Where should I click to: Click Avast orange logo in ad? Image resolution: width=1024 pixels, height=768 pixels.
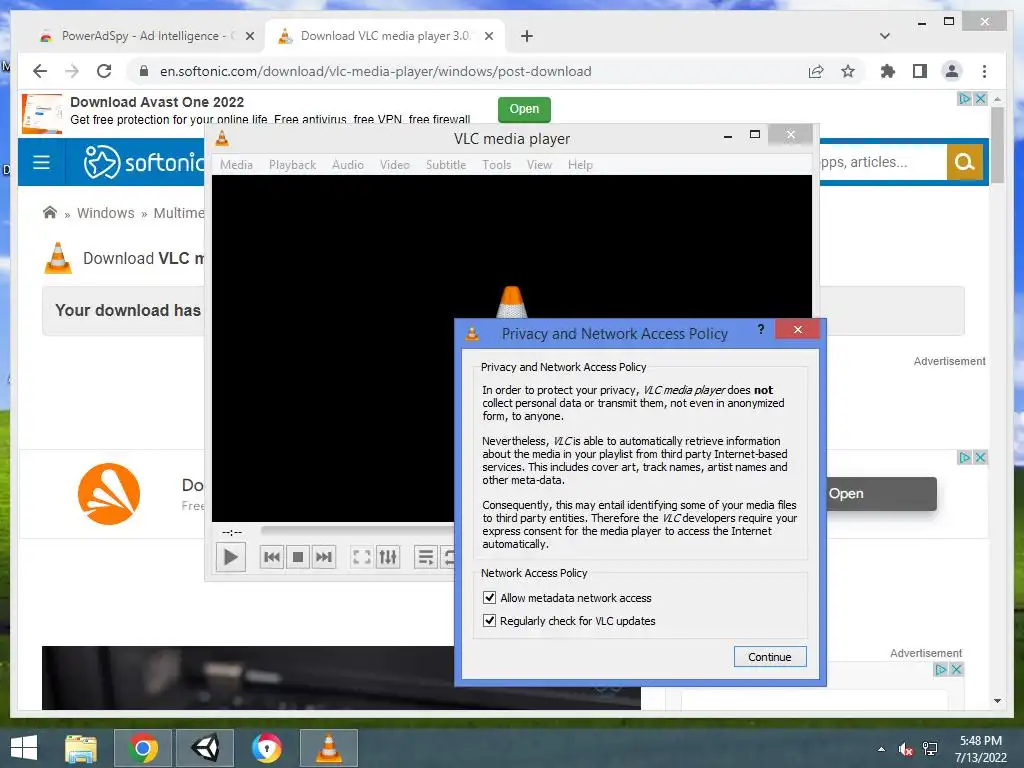pyautogui.click(x=109, y=494)
